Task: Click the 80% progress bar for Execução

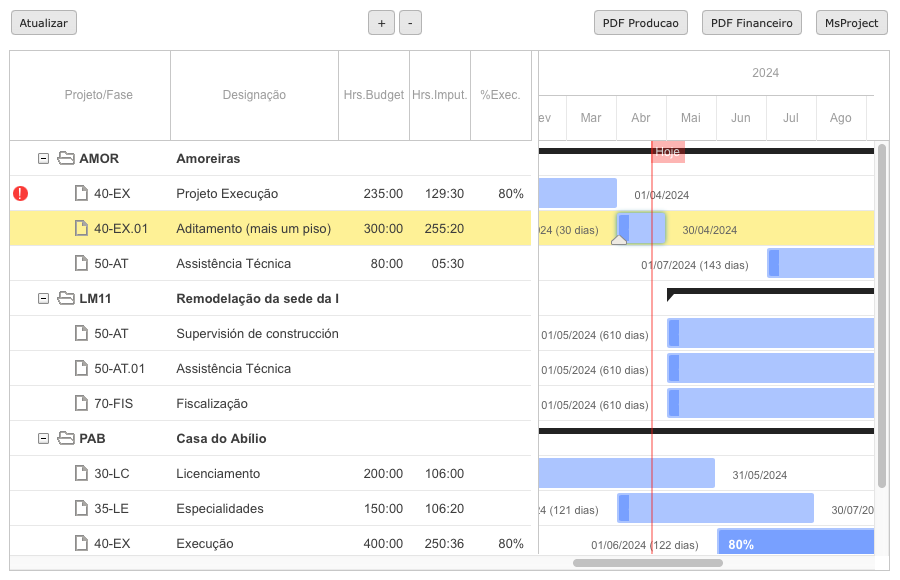Action: [795, 544]
